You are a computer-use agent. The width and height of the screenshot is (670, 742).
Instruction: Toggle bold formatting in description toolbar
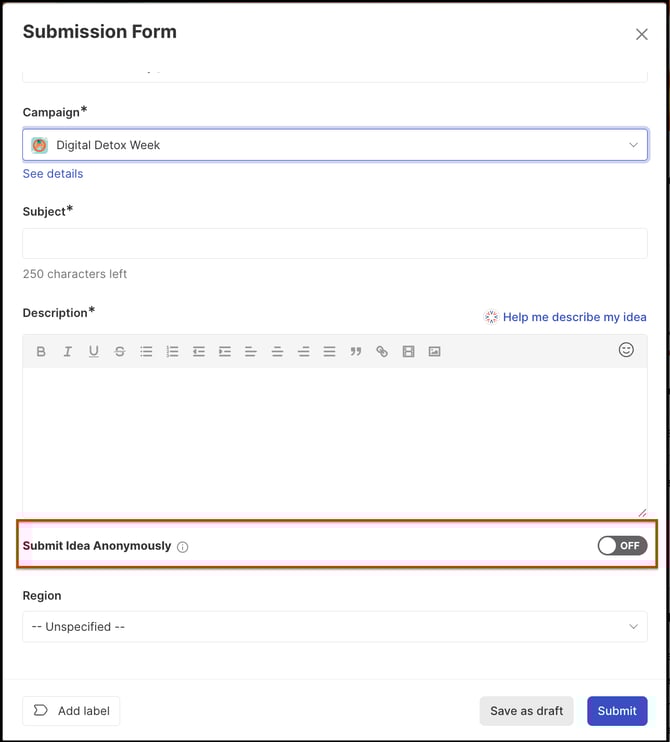click(x=41, y=352)
